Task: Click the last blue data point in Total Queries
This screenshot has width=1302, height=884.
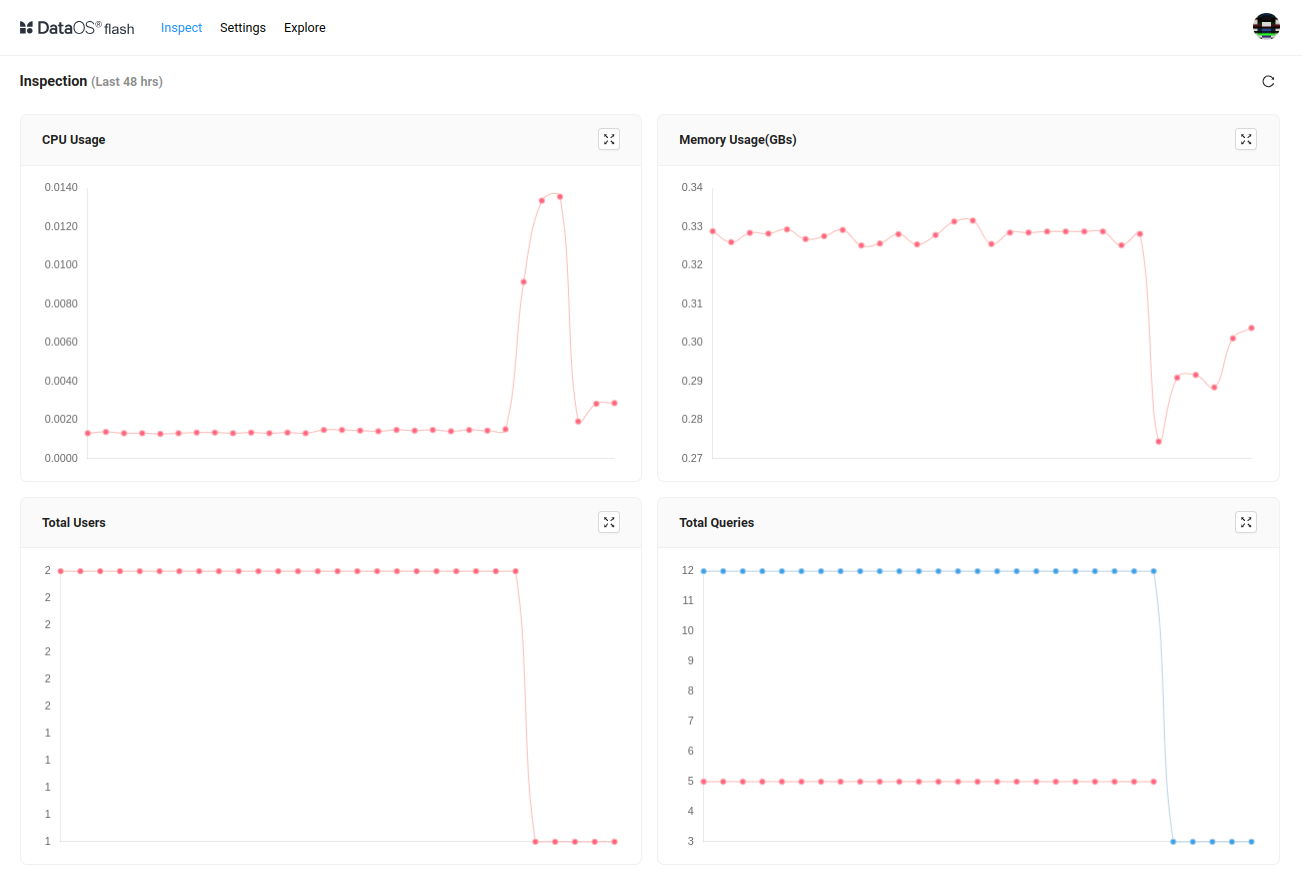Action: click(1251, 842)
